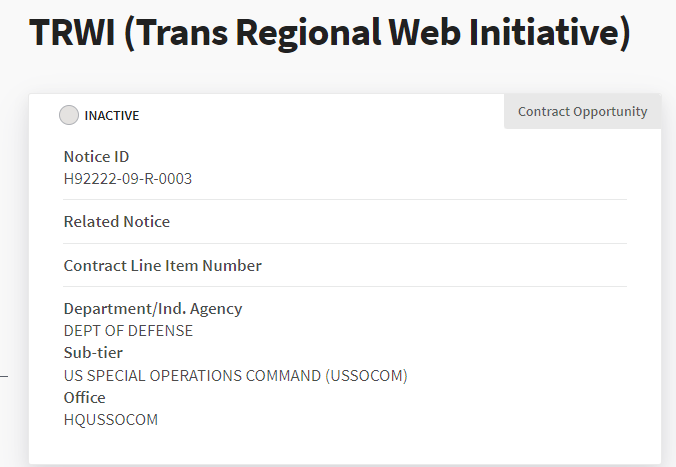Select the notice number H92222-09-R-0003

[127, 179]
